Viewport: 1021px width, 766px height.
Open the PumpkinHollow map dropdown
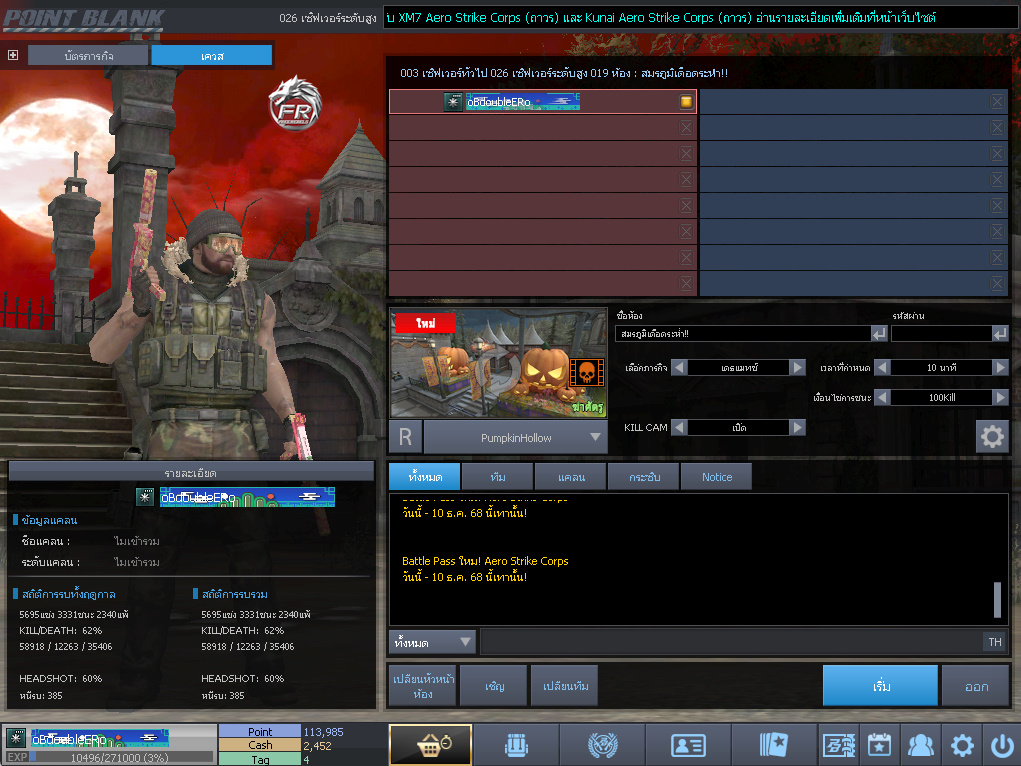point(596,437)
